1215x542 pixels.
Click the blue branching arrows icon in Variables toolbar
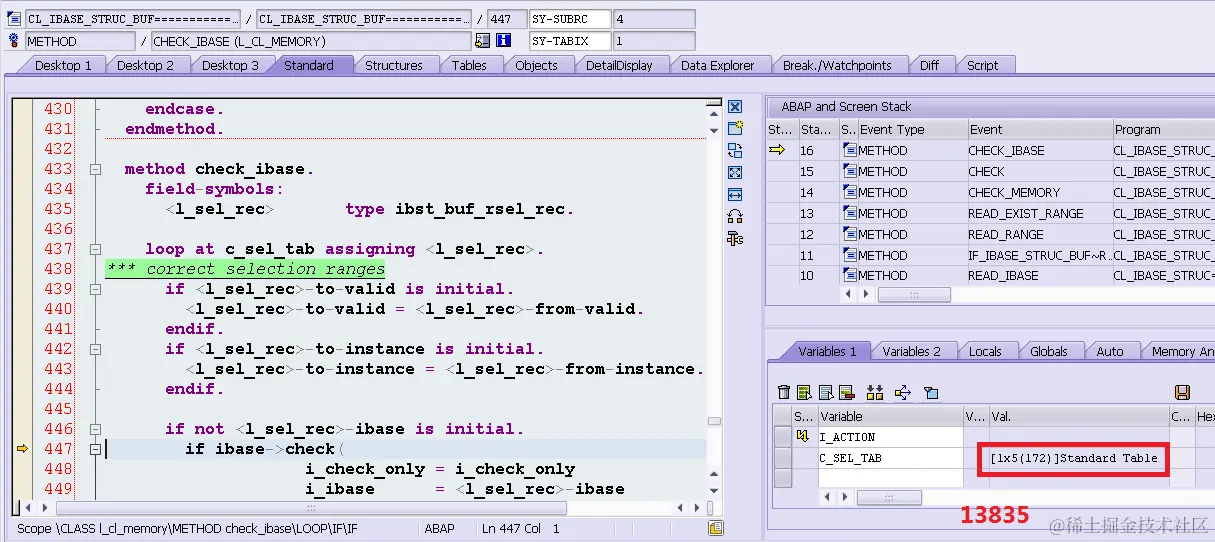pyautogui.click(x=903, y=392)
